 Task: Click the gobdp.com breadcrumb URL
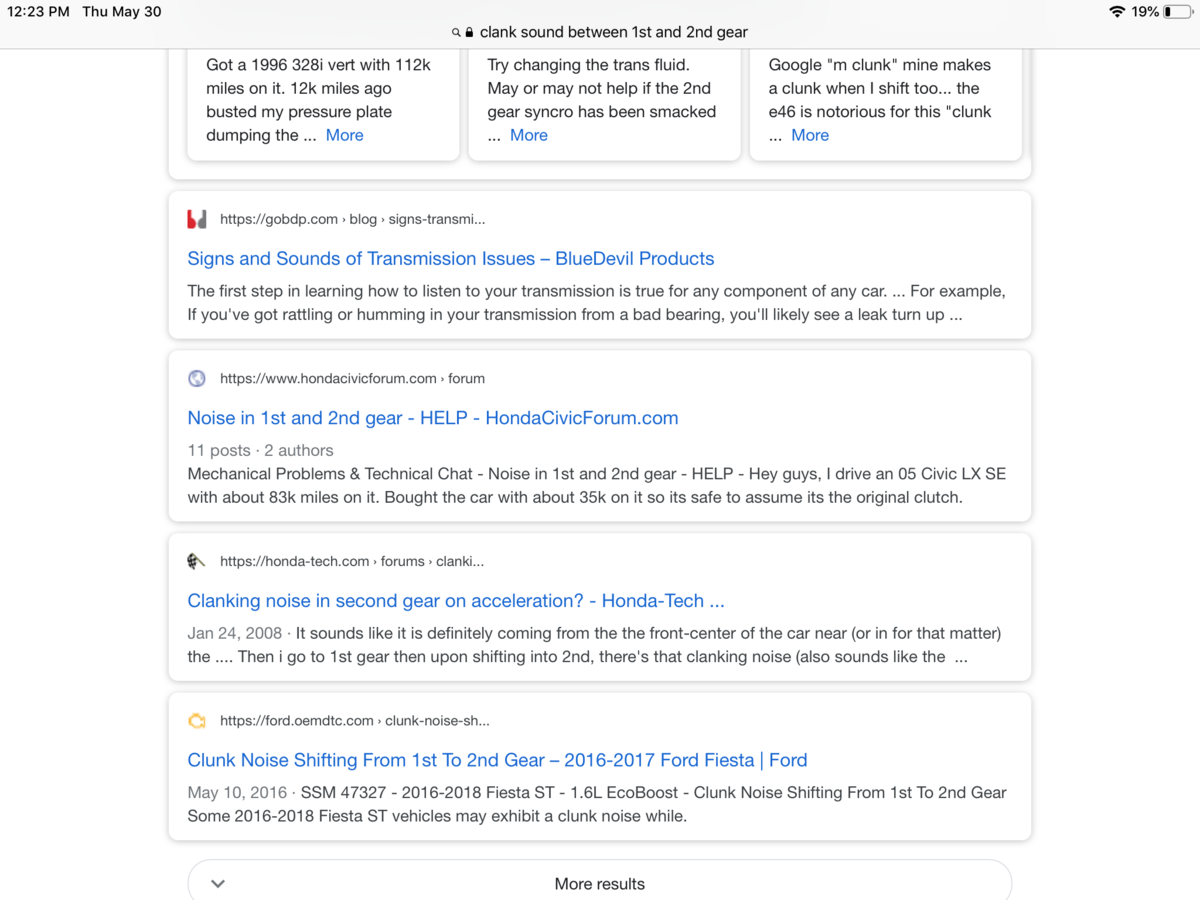[352, 219]
